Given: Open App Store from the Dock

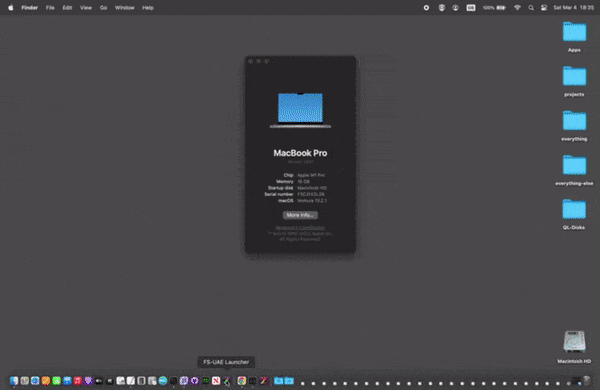Looking at the screenshot, I should pyautogui.click(x=67, y=380).
